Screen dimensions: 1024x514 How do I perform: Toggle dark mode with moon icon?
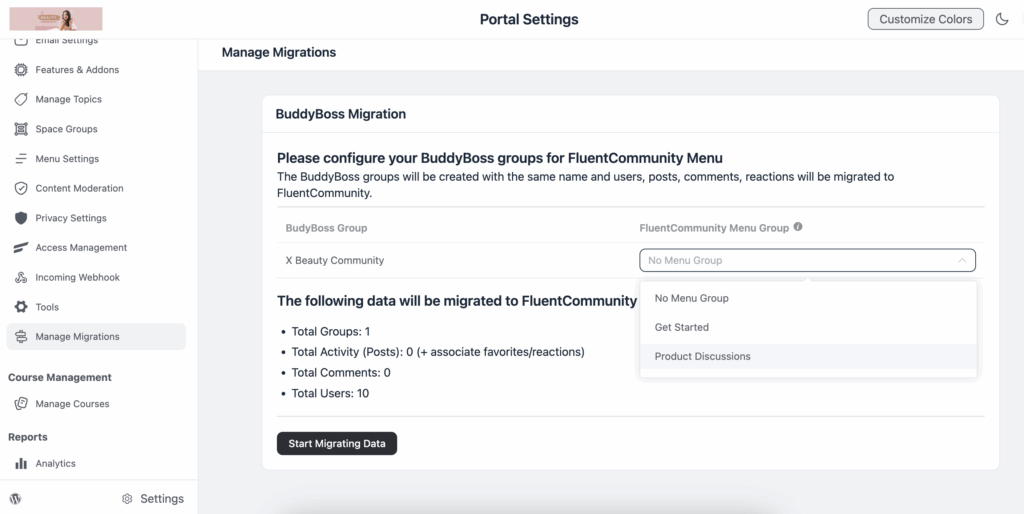pyautogui.click(x=1002, y=19)
